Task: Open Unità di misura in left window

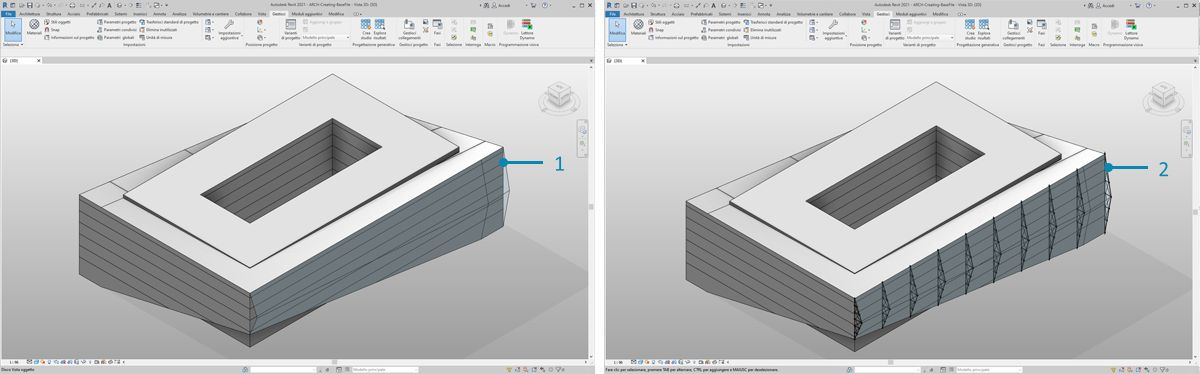Action: pos(156,38)
